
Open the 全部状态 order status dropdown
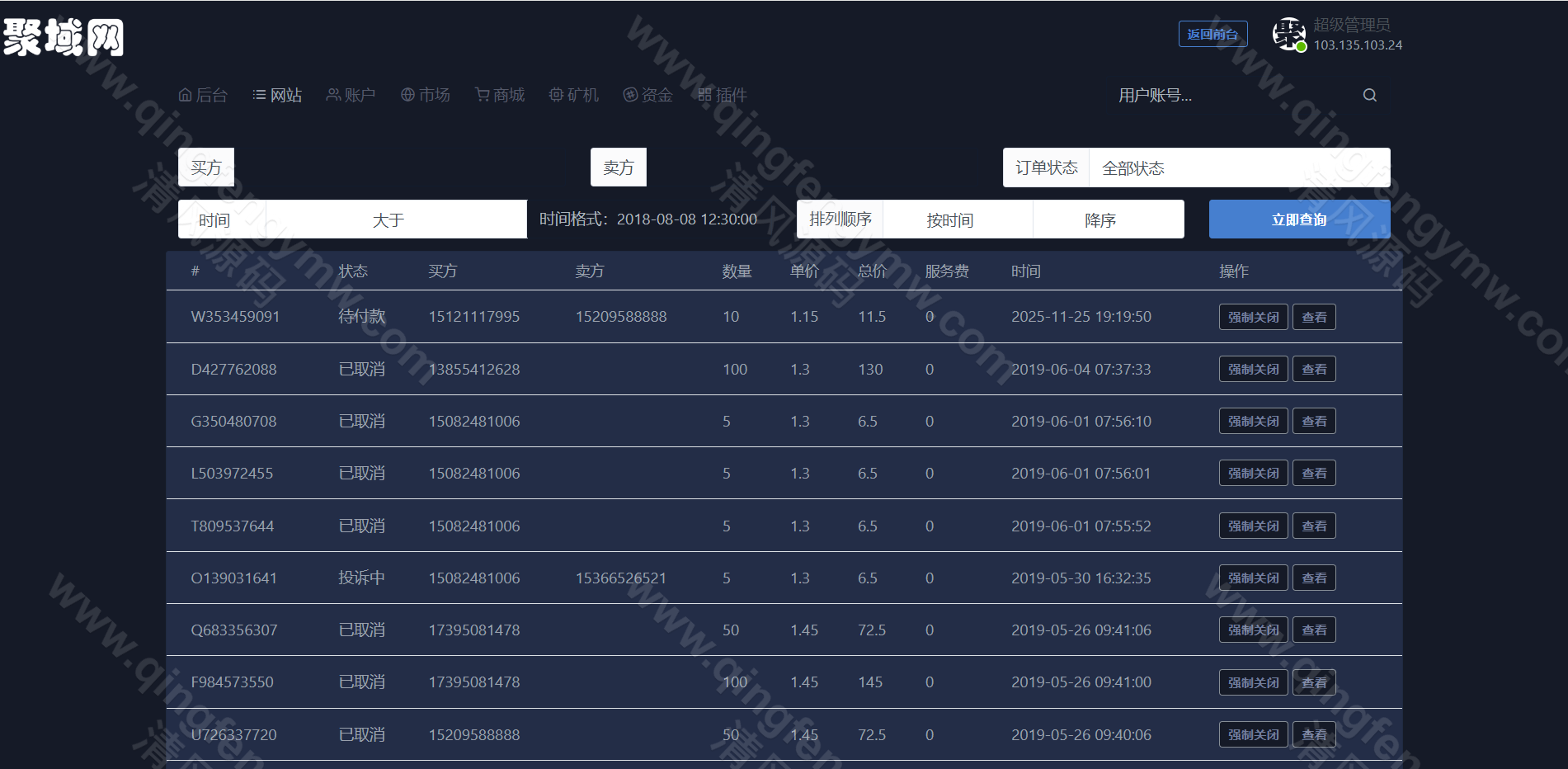1237,167
